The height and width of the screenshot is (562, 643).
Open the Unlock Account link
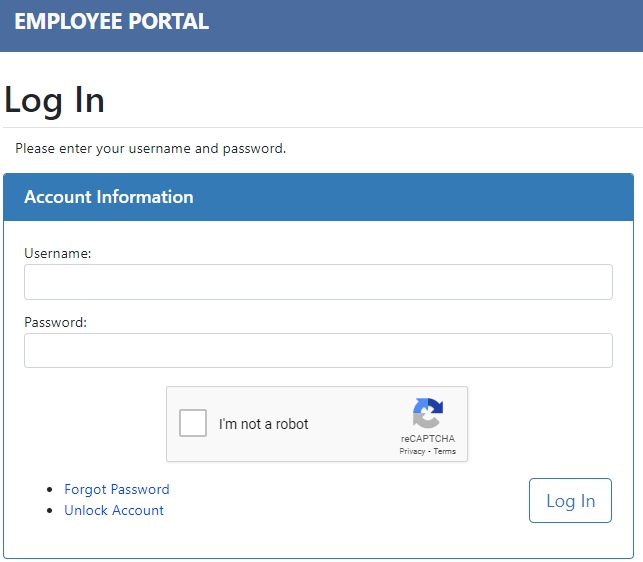[x=114, y=510]
